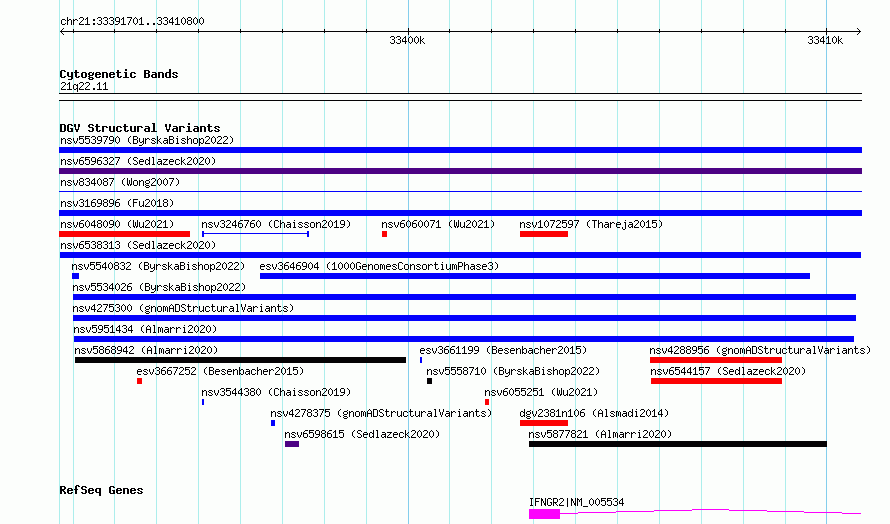Open nsv4275300 (gnomADStructuralVariants) label
890x524 pixels.
click(x=183, y=308)
